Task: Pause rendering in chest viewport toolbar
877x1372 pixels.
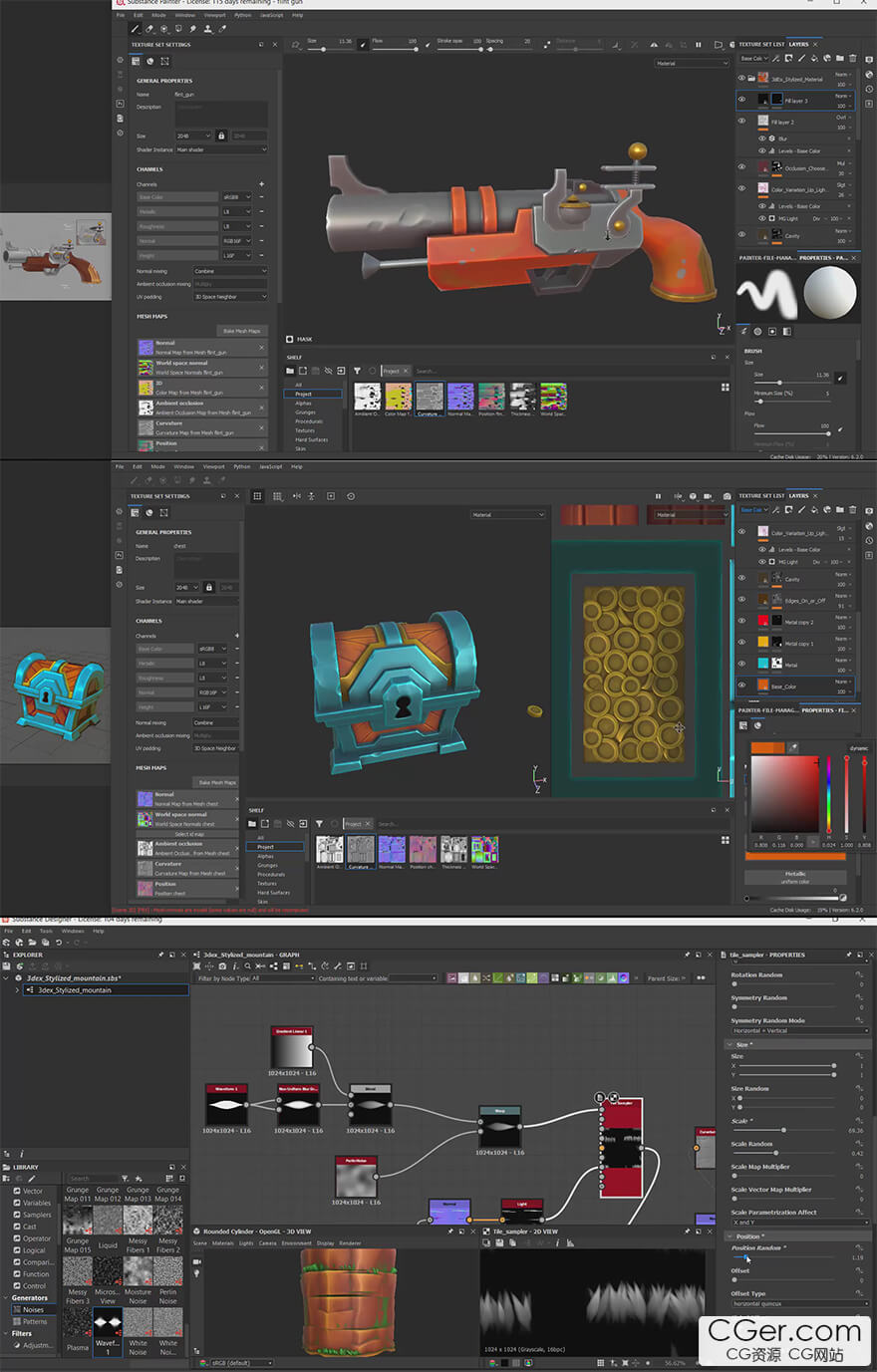Action: 658,496
